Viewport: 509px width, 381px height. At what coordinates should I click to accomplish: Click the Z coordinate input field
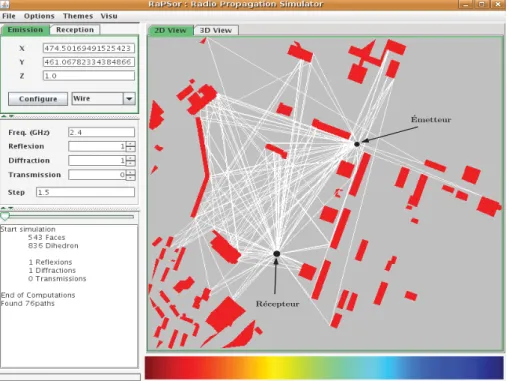click(x=89, y=76)
